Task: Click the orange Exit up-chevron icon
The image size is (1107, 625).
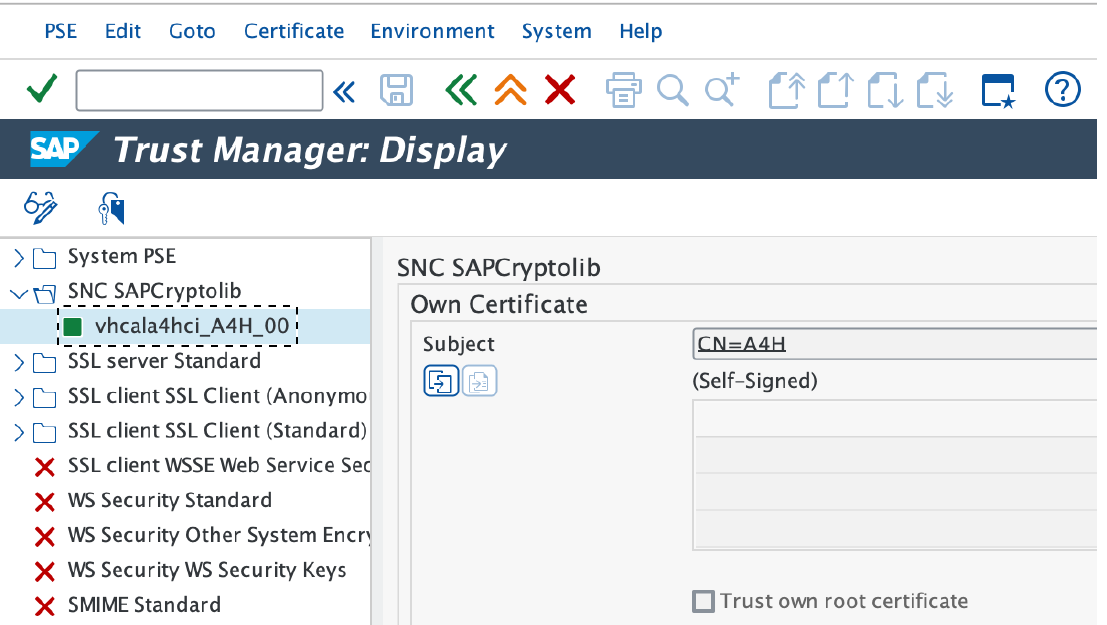Action: pos(510,91)
